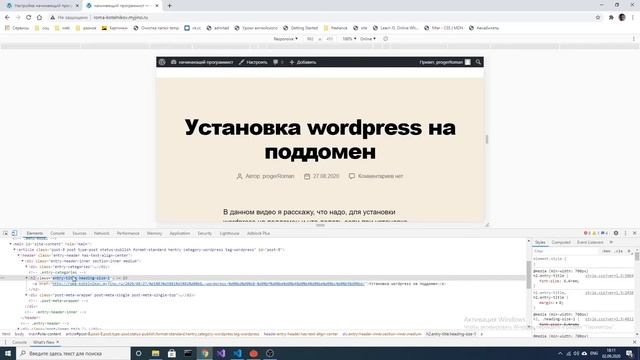This screenshot has width=640, height=360.
Task: Open the Chrome profile avatar
Action: coord(622,17)
